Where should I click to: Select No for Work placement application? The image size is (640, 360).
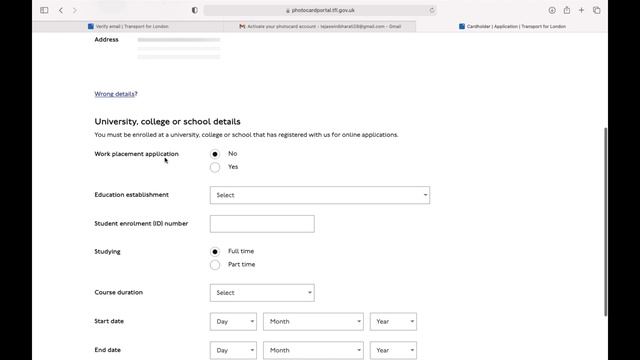[x=215, y=154]
